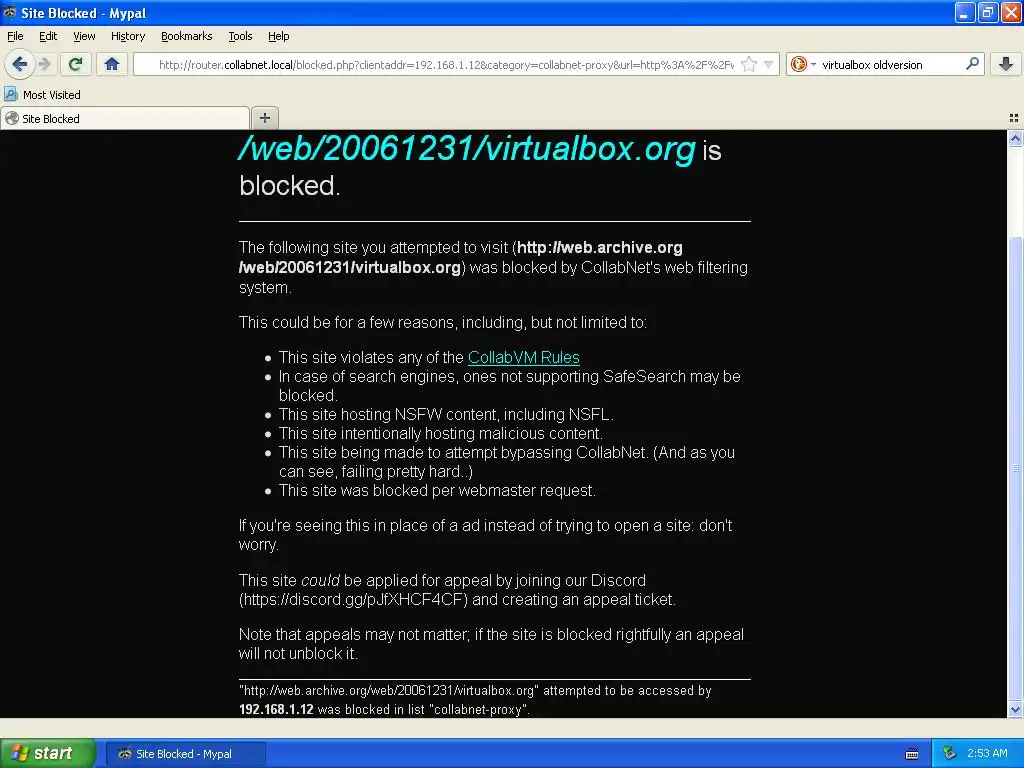Restore down the Mypal window
This screenshot has height=768, width=1024.
point(988,12)
